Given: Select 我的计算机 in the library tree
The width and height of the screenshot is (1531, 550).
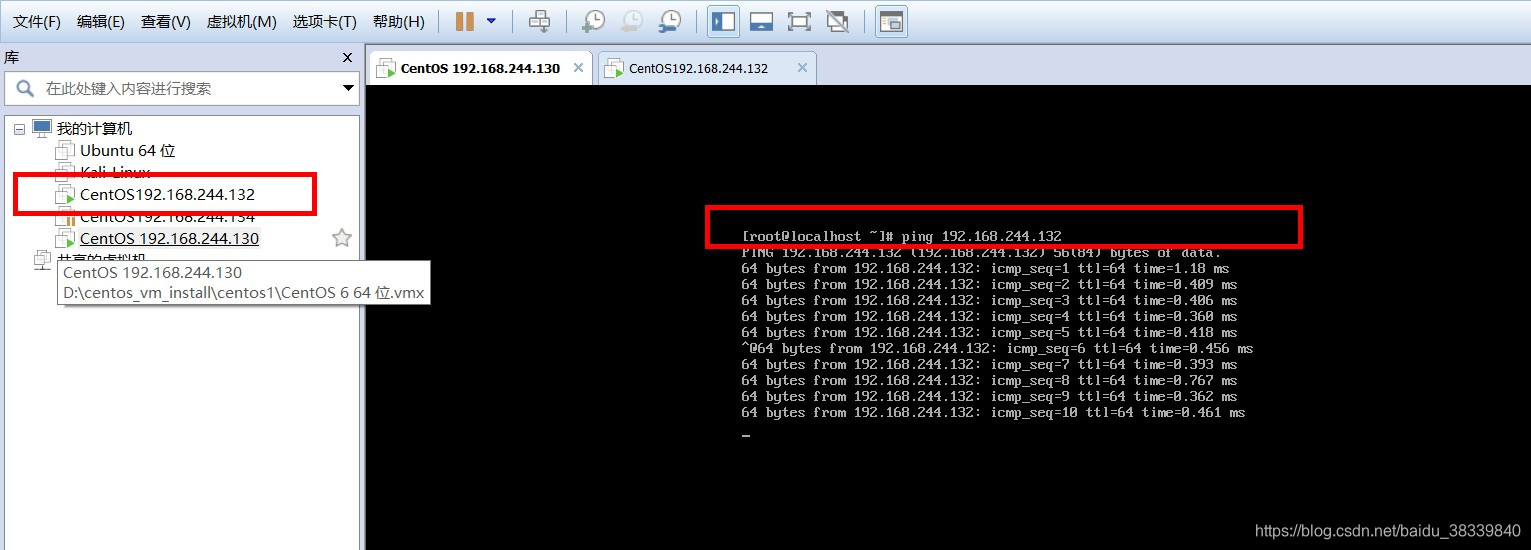Looking at the screenshot, I should pyautogui.click(x=94, y=129).
